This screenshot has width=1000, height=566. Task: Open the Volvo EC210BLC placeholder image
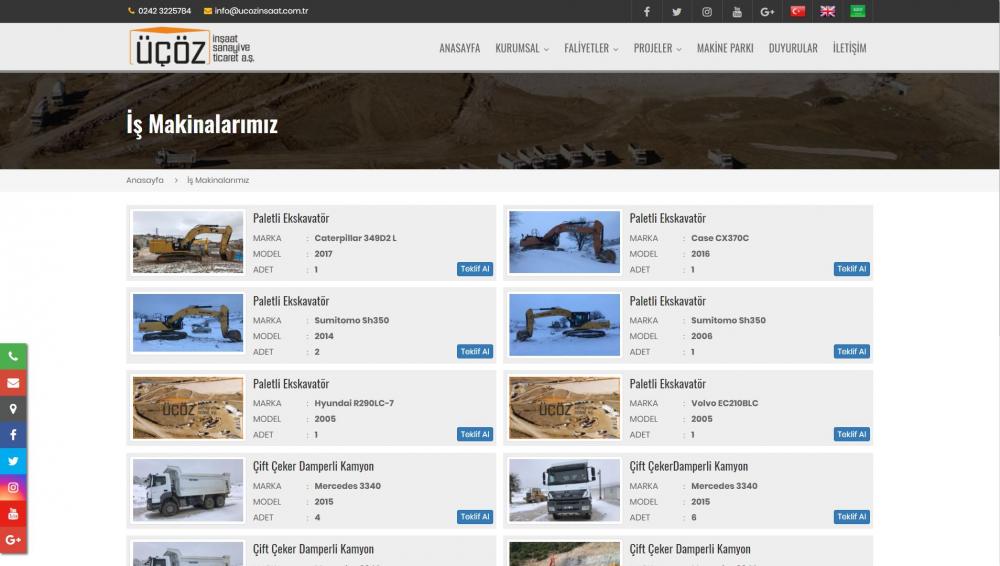[564, 408]
